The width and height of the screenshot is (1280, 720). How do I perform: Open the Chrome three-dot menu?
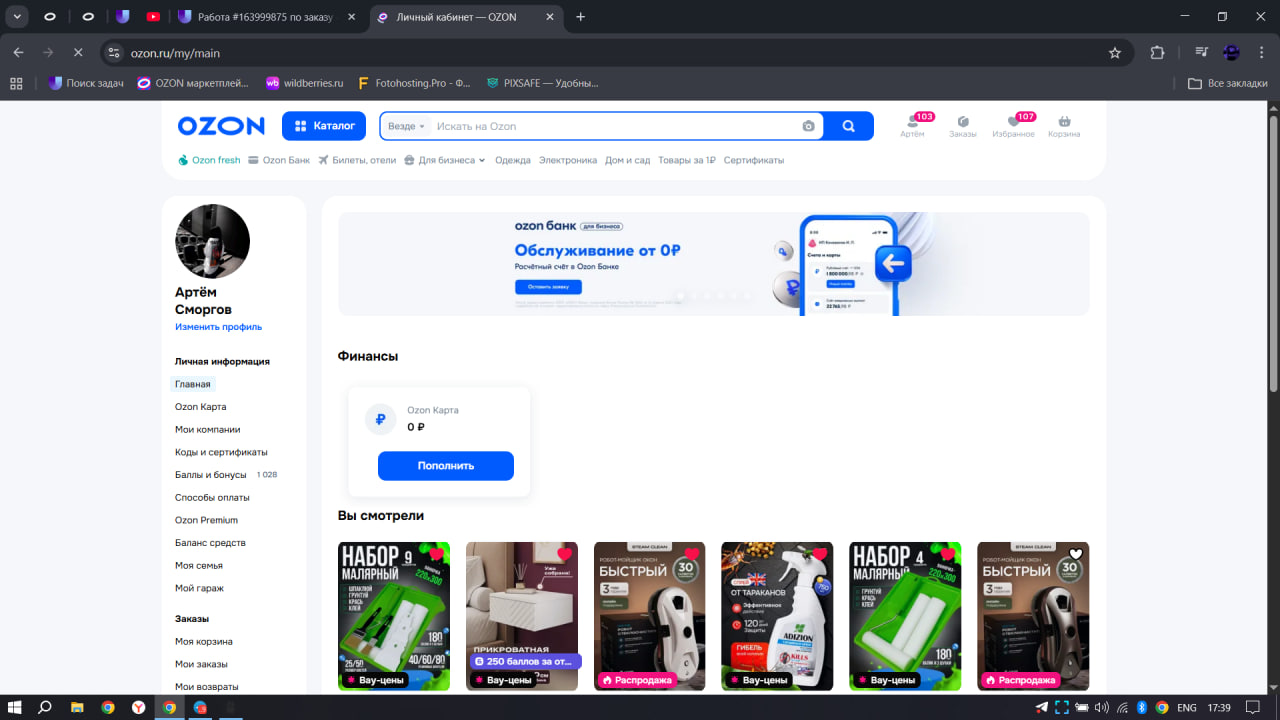pos(1261,53)
